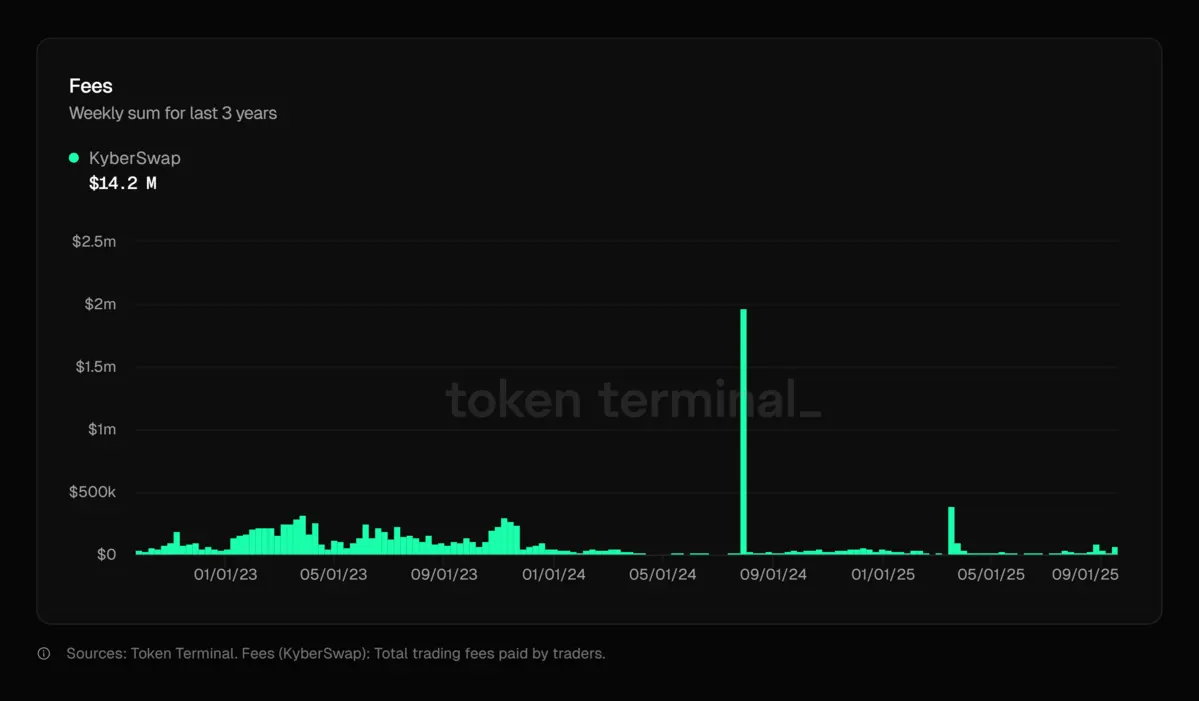Click the $0 y-axis label

pyautogui.click(x=106, y=554)
